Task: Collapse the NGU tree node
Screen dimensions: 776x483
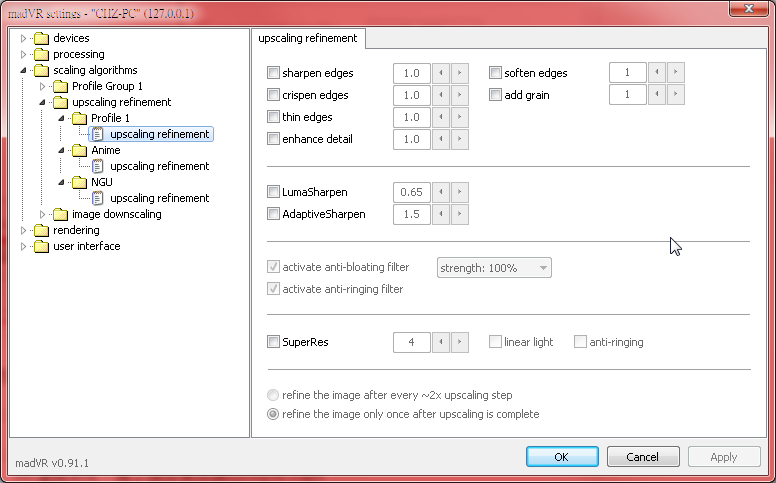Action: pos(61,183)
